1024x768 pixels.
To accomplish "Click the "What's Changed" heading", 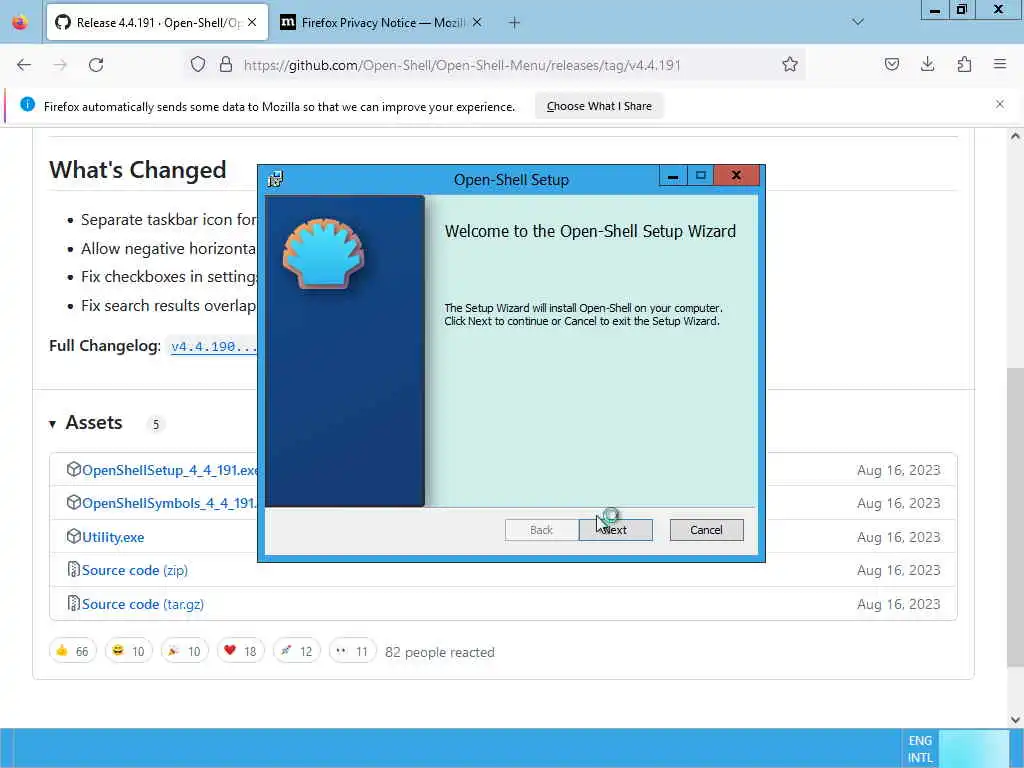I will point(138,170).
